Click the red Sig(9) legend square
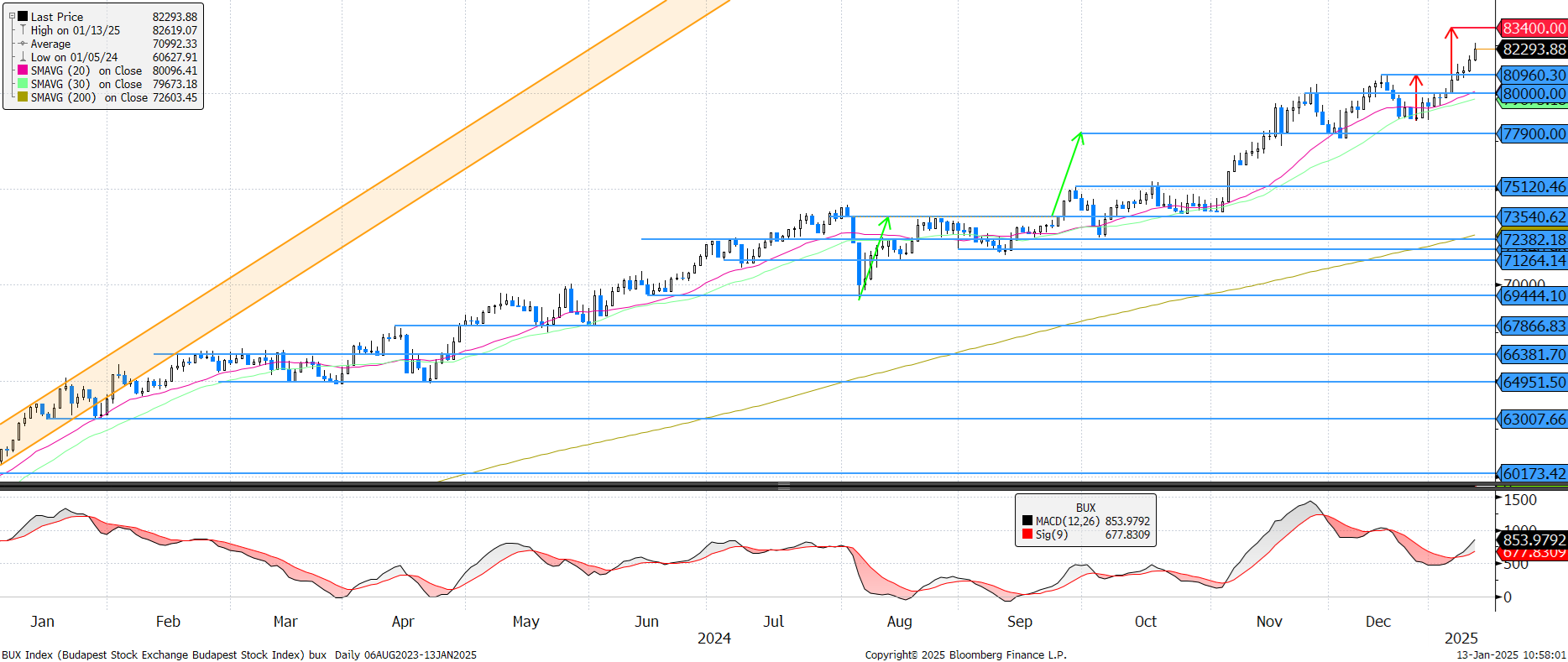This screenshot has width=1568, height=662. pos(1027,534)
